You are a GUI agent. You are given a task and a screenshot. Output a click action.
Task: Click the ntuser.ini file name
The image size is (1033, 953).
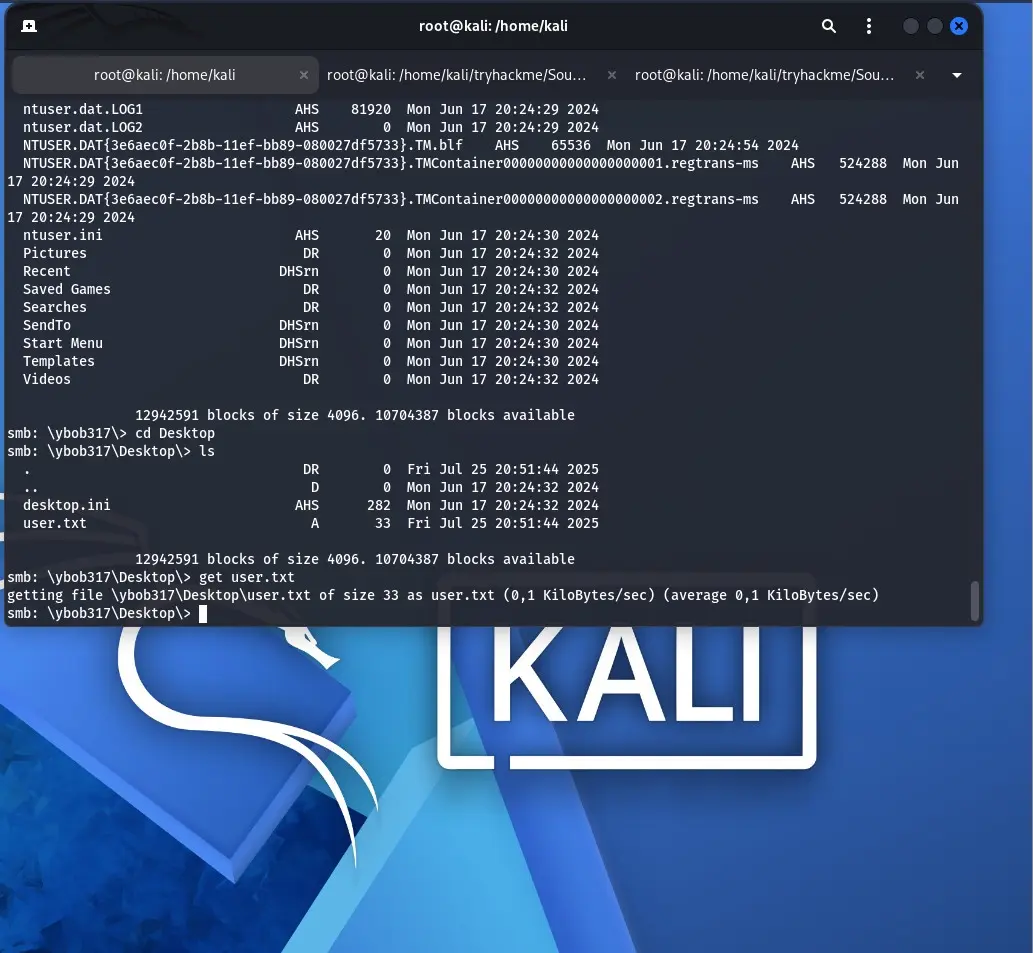tap(63, 235)
